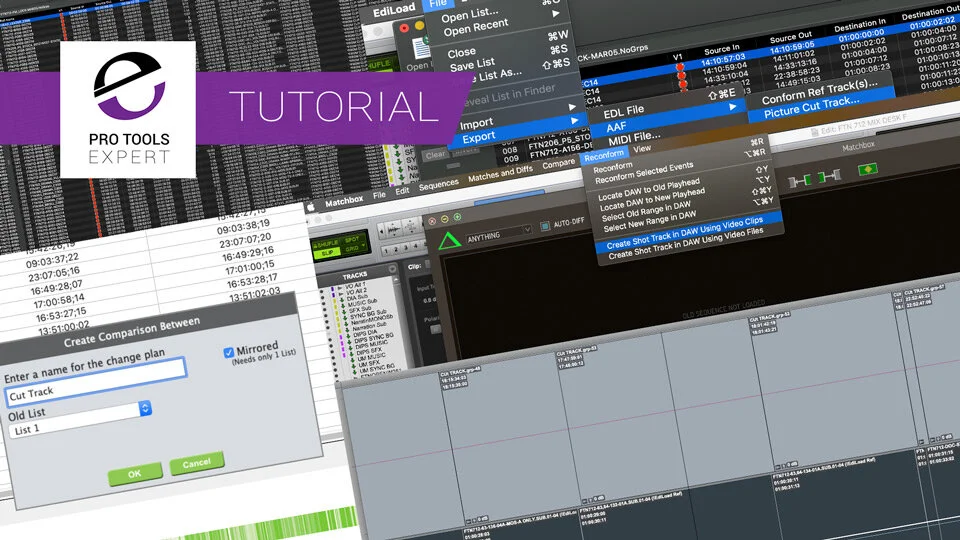
Task: Choose AAF in the Export submenu
Action: coord(616,127)
